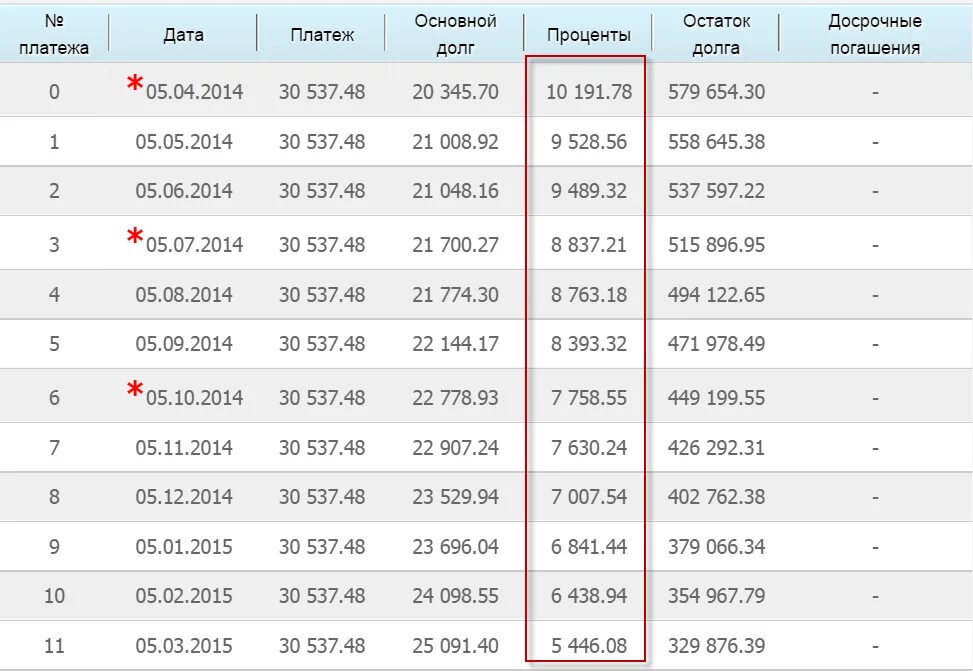The image size is (973, 671).
Task: Click remaining debt 579 654.30
Action: pos(717,92)
